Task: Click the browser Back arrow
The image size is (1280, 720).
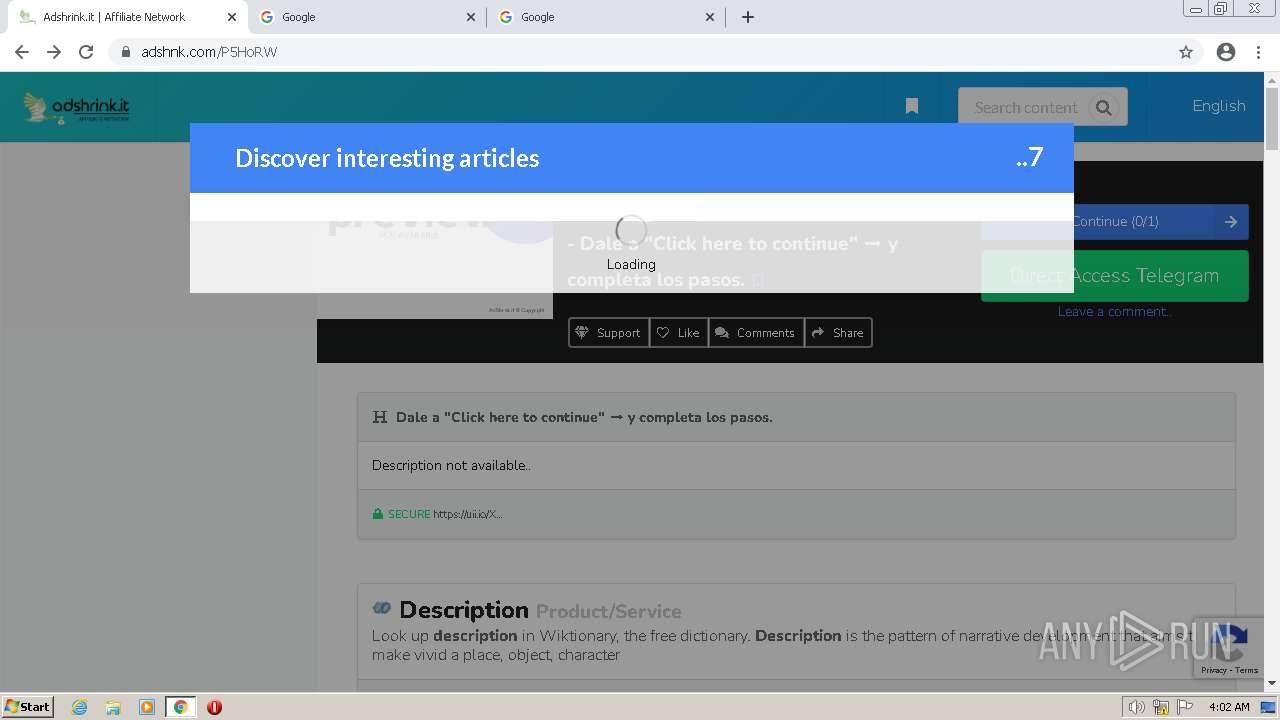Action: (22, 52)
